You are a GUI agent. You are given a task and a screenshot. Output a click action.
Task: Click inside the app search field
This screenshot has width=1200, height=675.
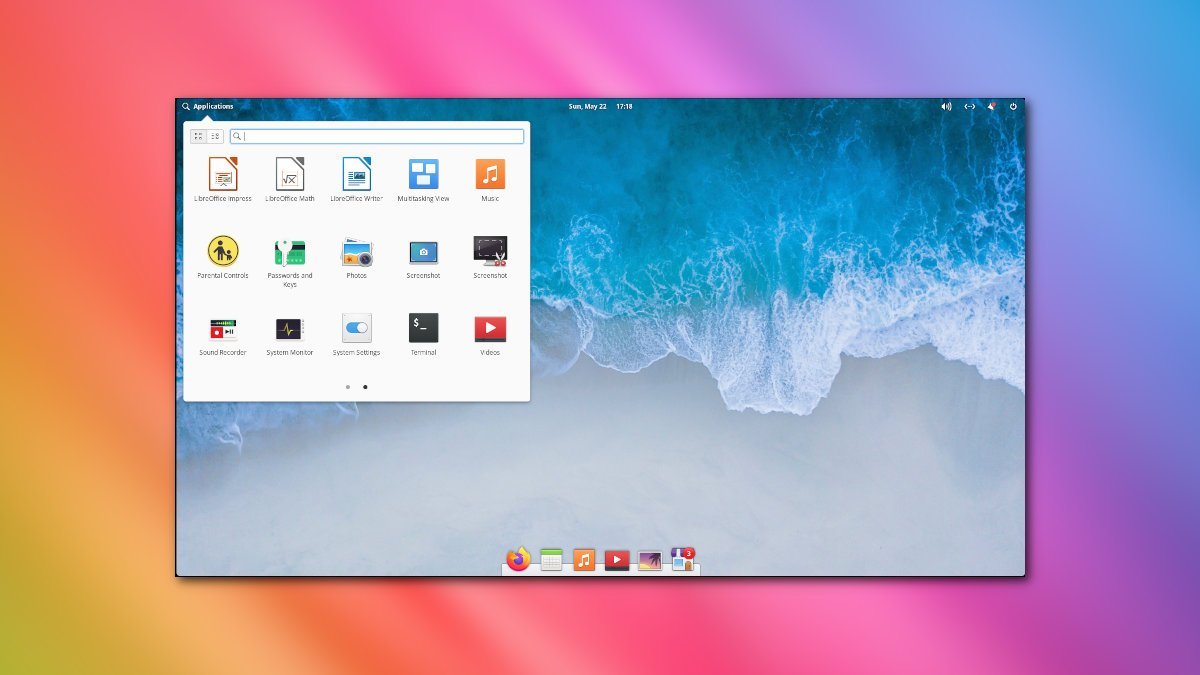[376, 136]
